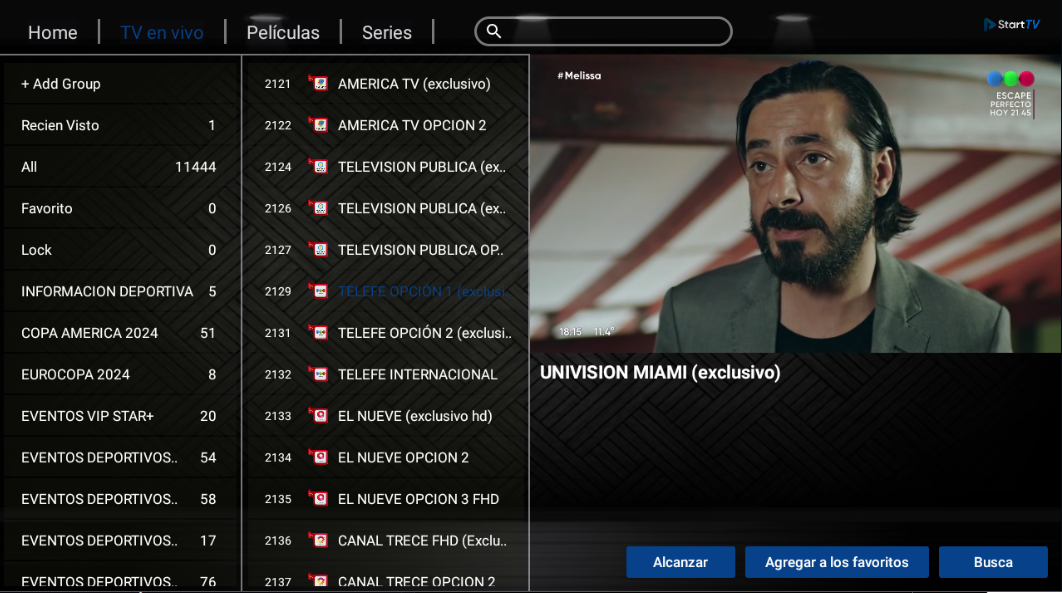Go to the Home tab
Image resolution: width=1062 pixels, height=593 pixels.
click(53, 32)
